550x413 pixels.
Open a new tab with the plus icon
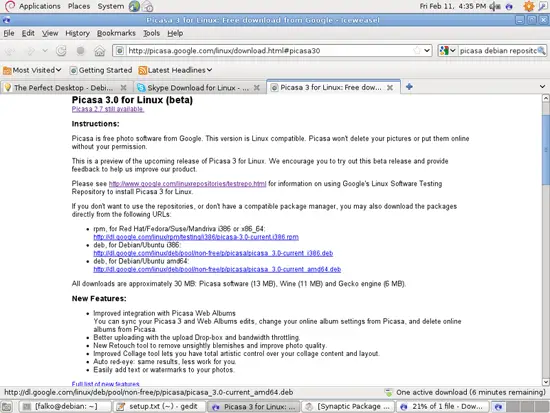pyautogui.click(x=409, y=86)
